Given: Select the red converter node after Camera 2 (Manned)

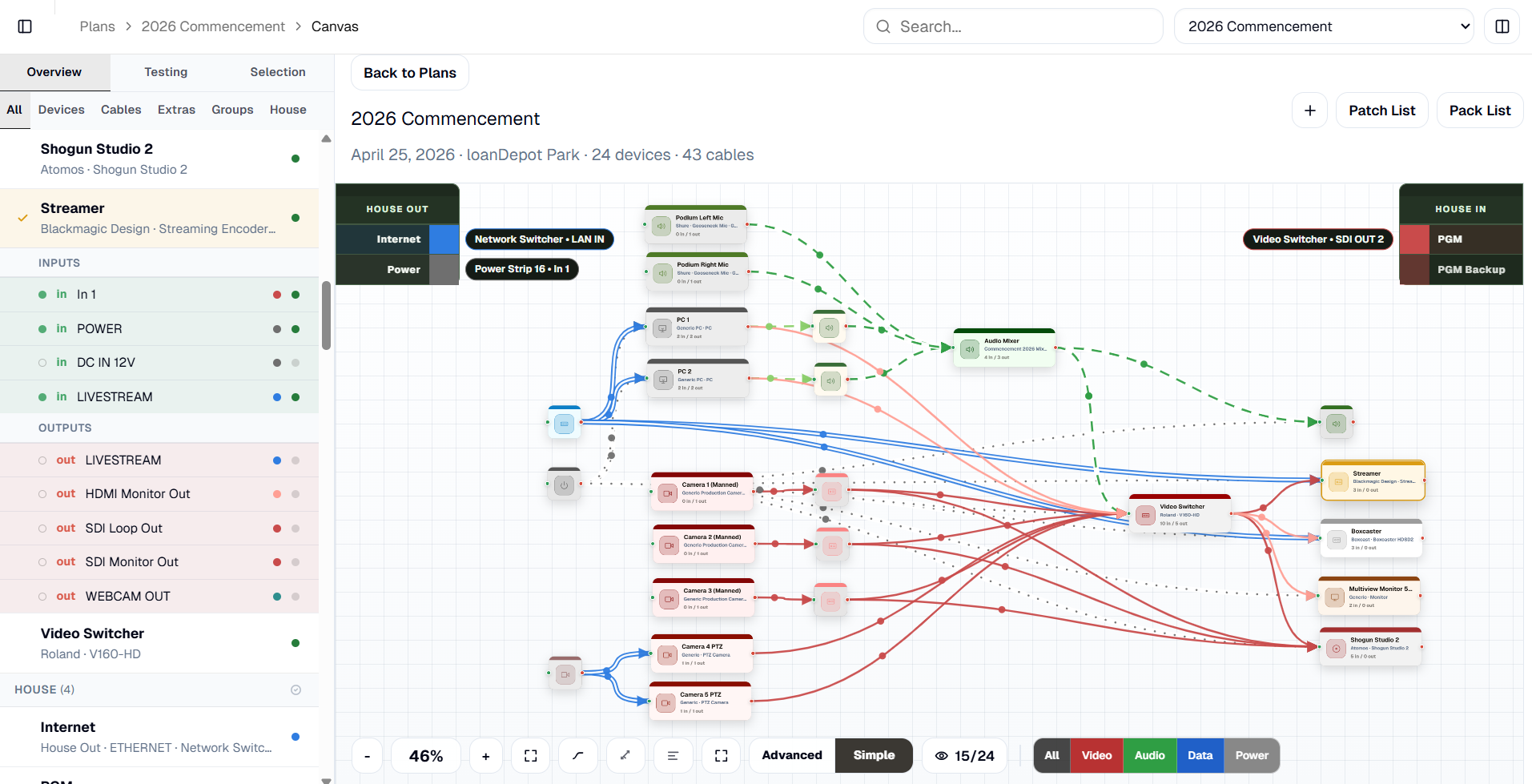Looking at the screenshot, I should click(x=833, y=545).
